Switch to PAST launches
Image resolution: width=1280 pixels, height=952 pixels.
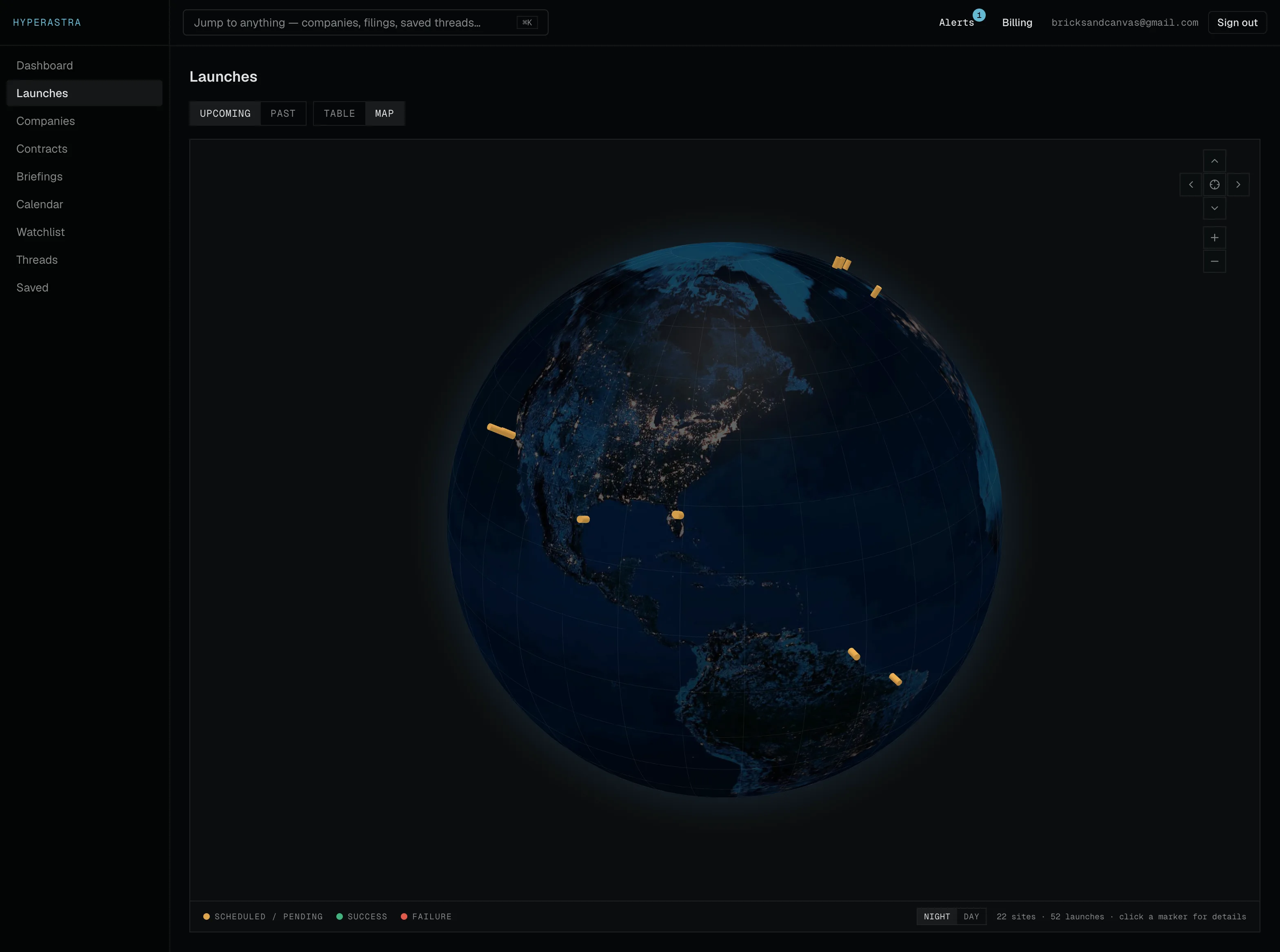pyautogui.click(x=283, y=113)
